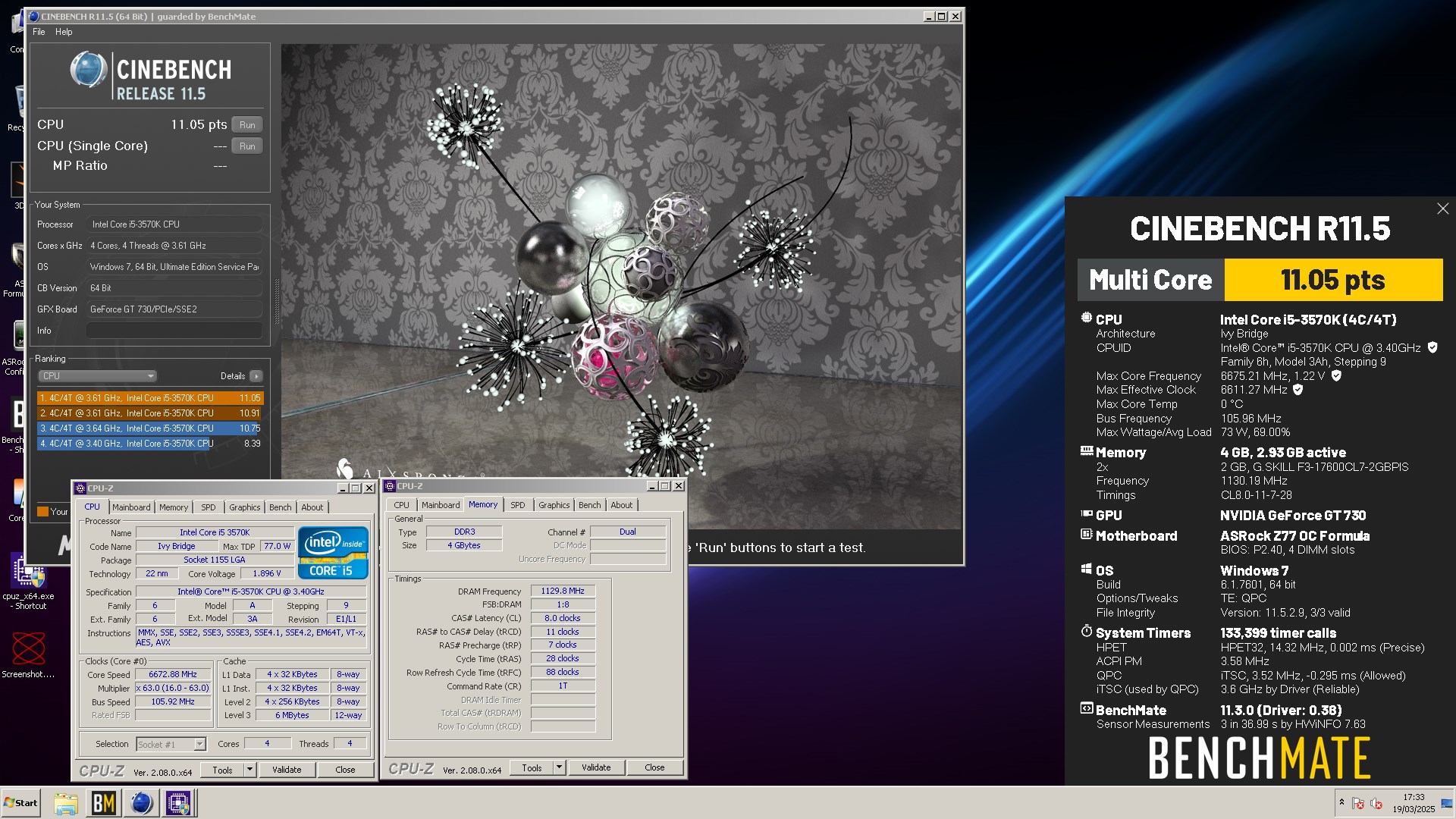Screen dimensions: 1456x819
Task: Run the CPU (Single Core) test
Action: coord(247,146)
